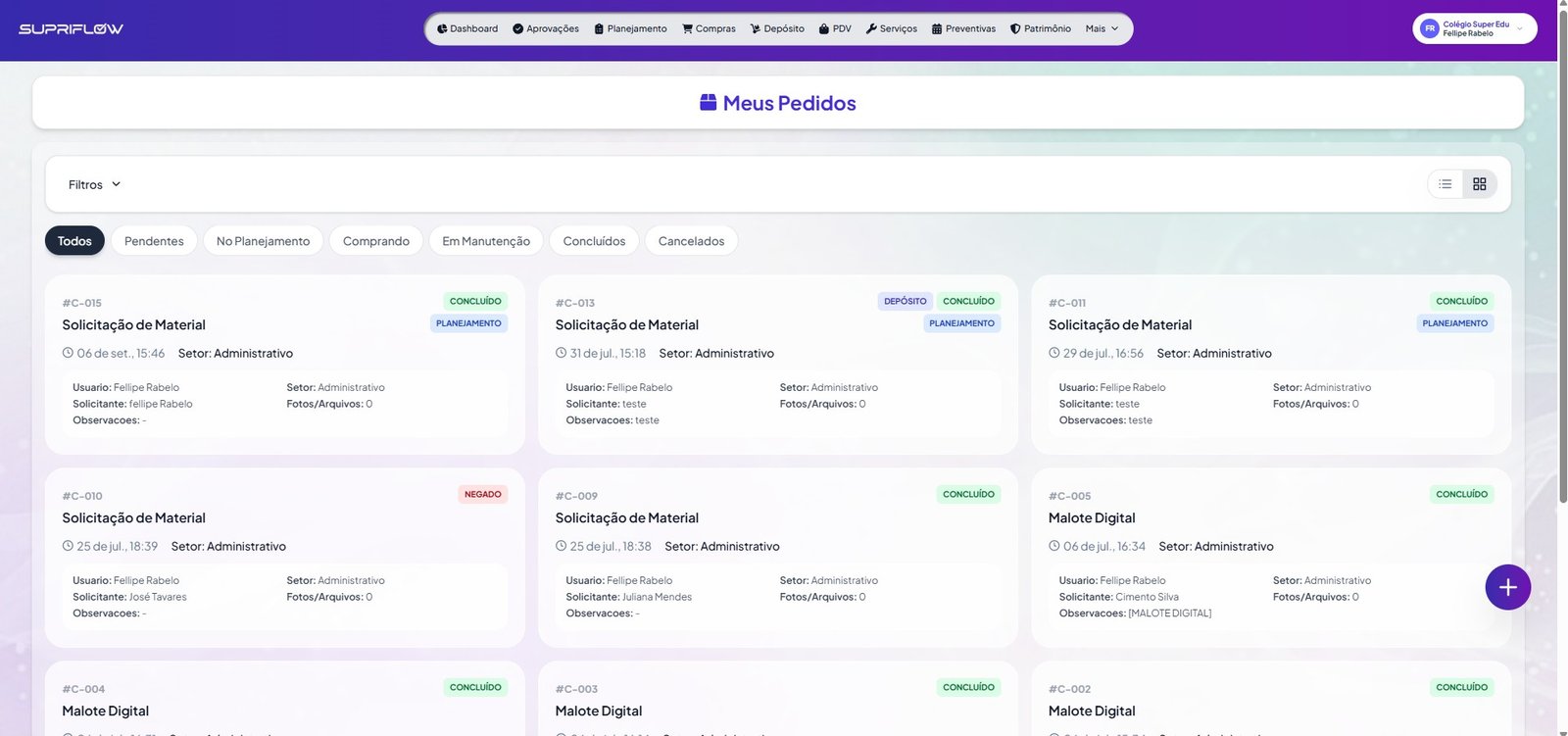Expand the Filtros panel

[94, 184]
